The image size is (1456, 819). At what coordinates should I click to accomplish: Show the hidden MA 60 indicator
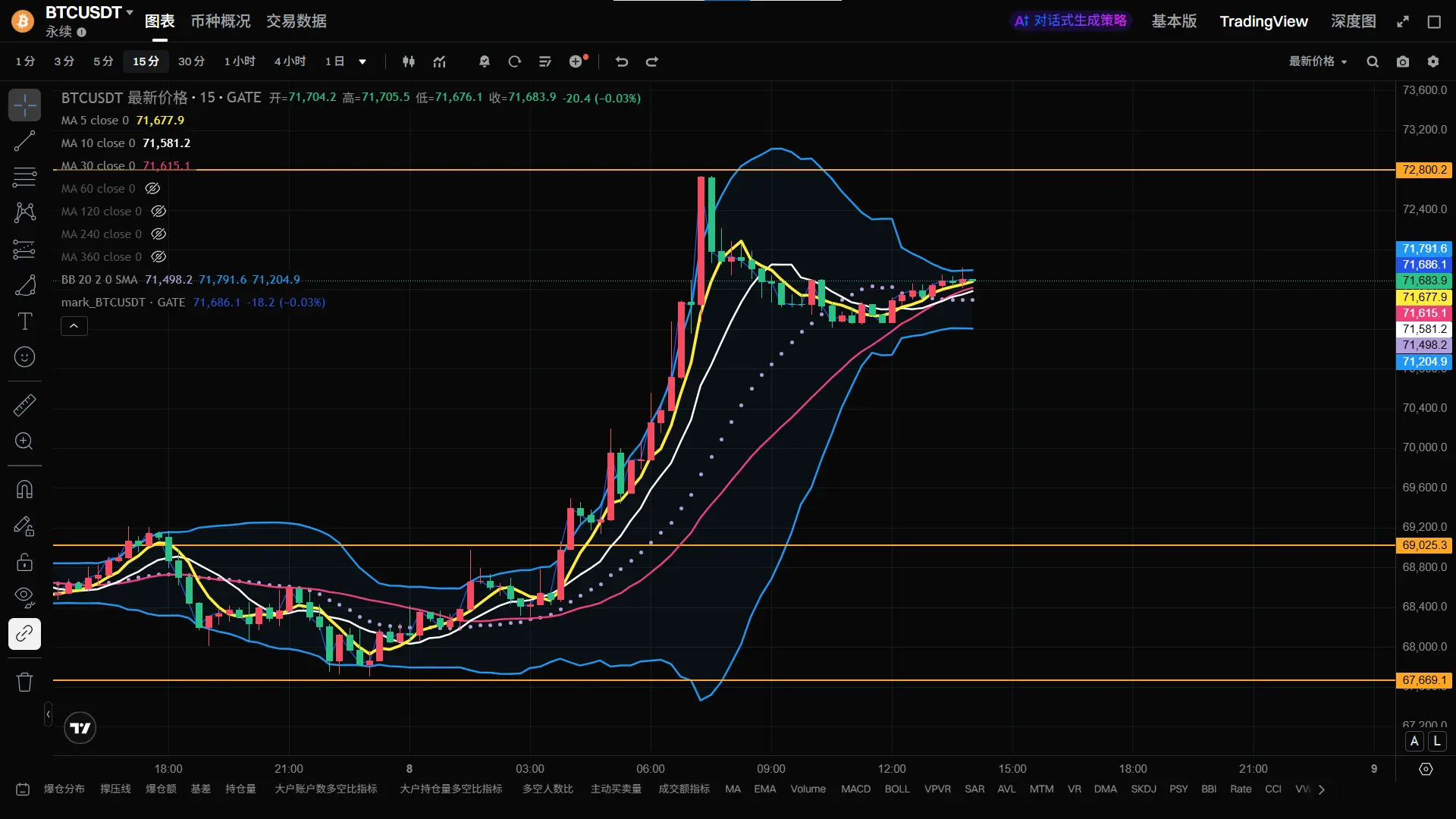pyautogui.click(x=152, y=188)
